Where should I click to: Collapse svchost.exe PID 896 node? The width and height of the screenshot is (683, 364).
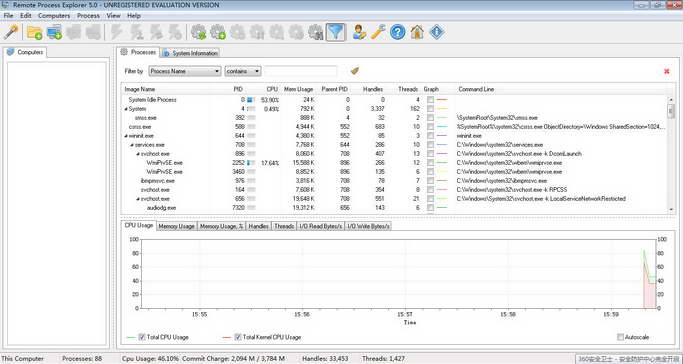click(x=138, y=154)
